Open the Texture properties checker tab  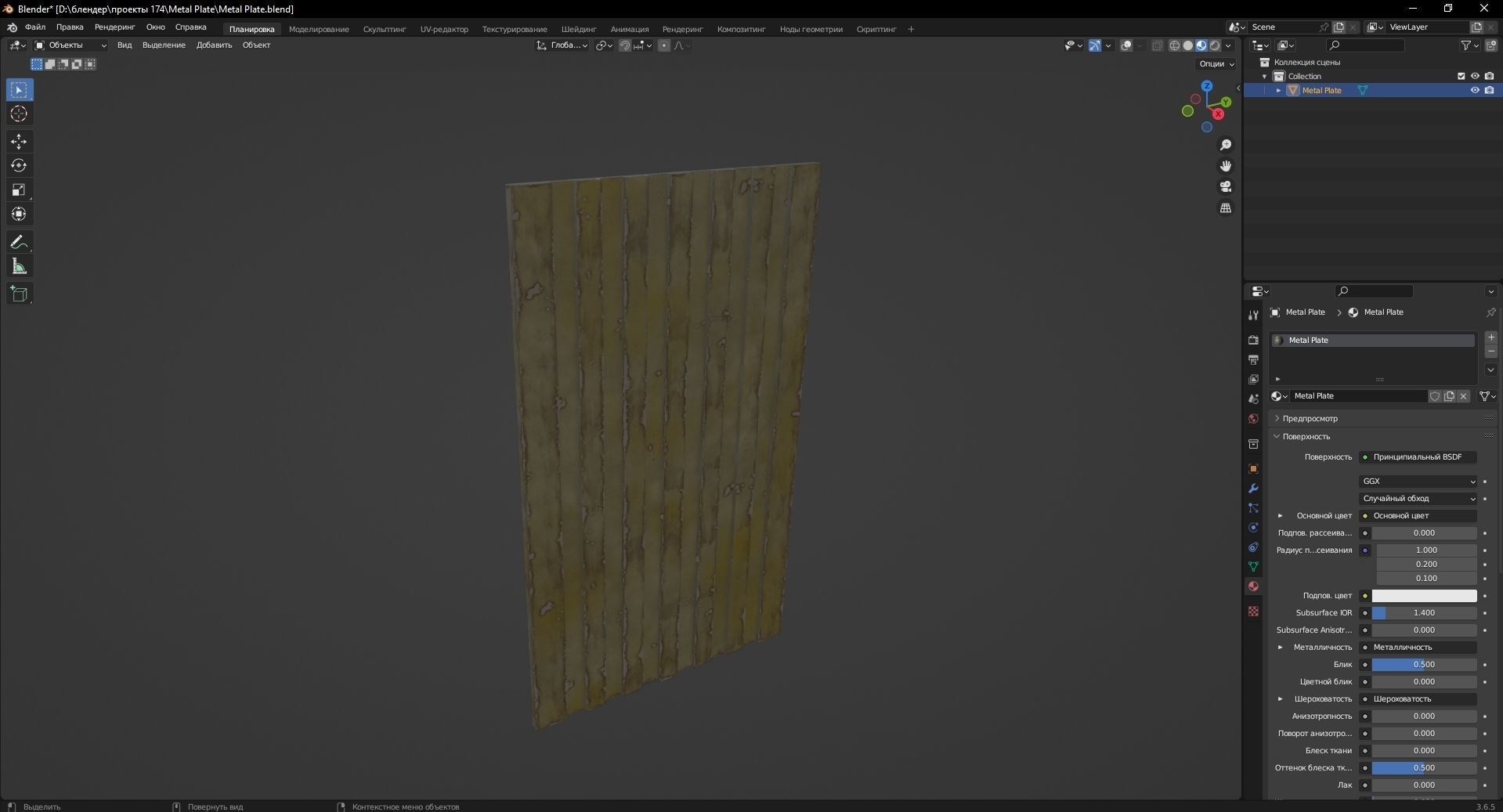pos(1253,611)
